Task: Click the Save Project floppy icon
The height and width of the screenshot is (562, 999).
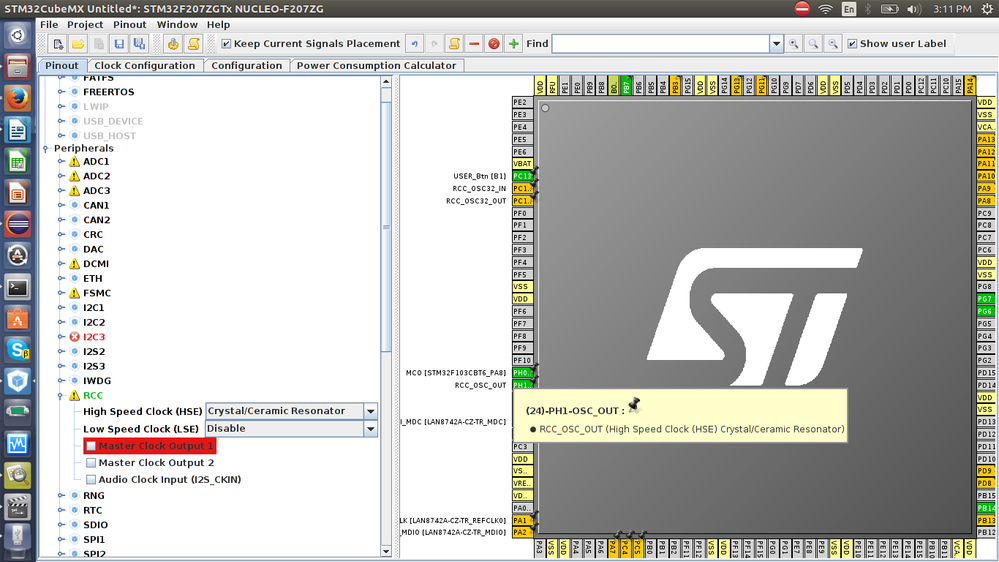Action: tap(119, 44)
